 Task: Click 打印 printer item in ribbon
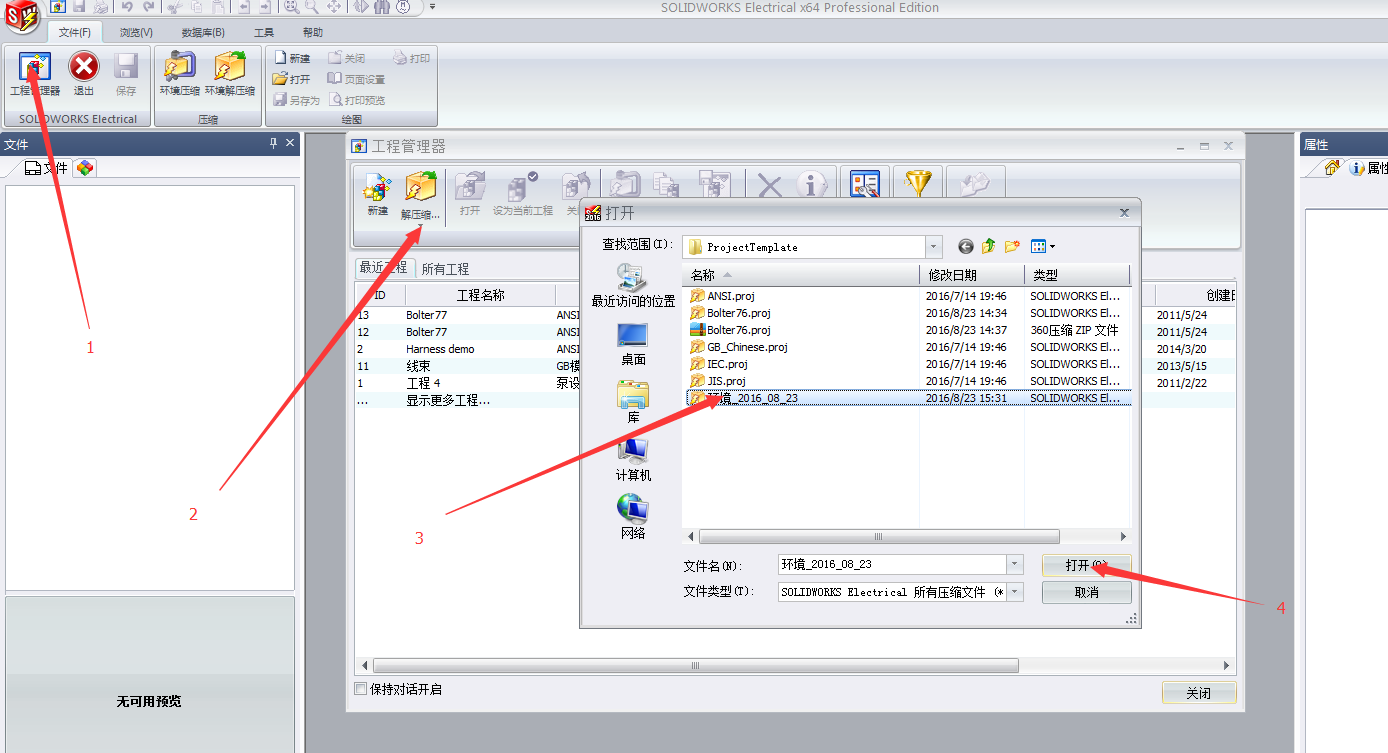point(412,58)
